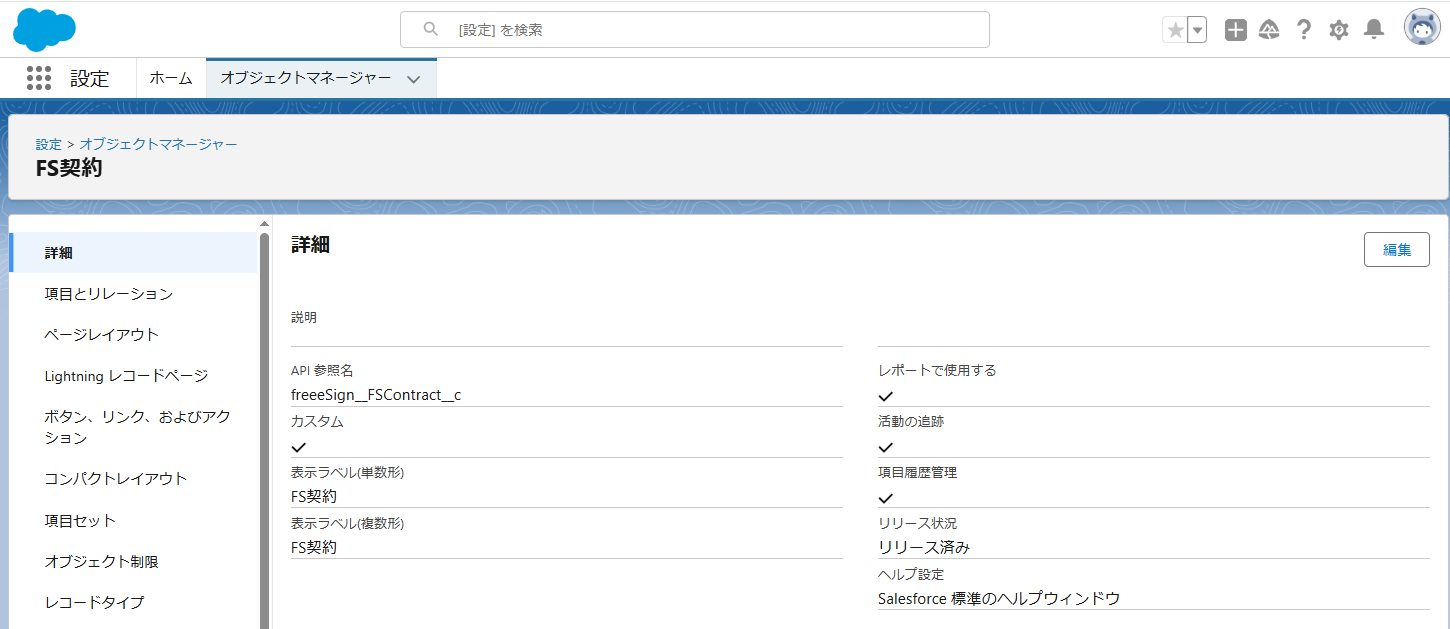Screen dimensions: 1450x629
Task: Click the 説明 field label
Action: tap(304, 317)
